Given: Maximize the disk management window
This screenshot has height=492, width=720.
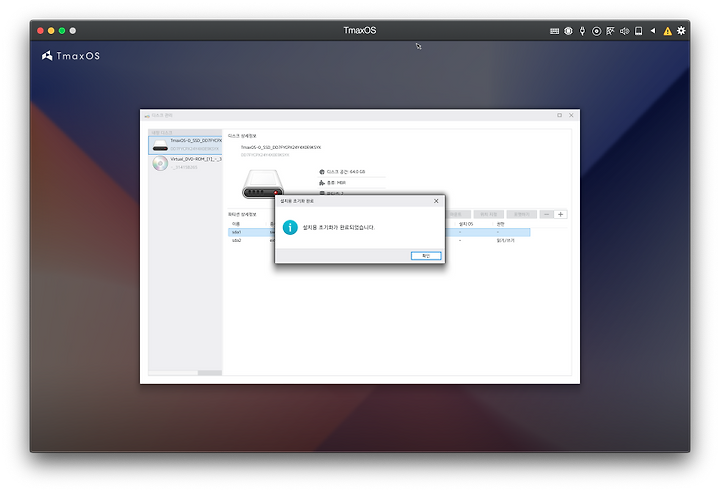Looking at the screenshot, I should click(559, 115).
